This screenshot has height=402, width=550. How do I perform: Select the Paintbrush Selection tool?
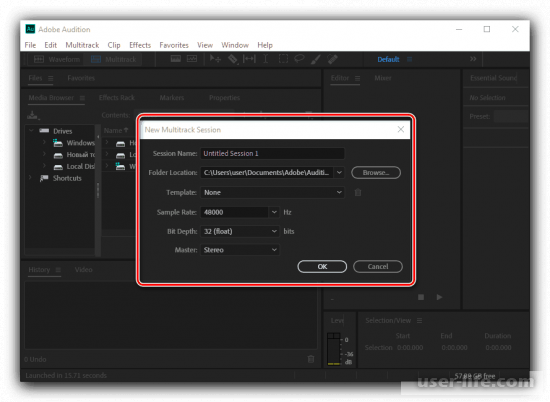316,59
